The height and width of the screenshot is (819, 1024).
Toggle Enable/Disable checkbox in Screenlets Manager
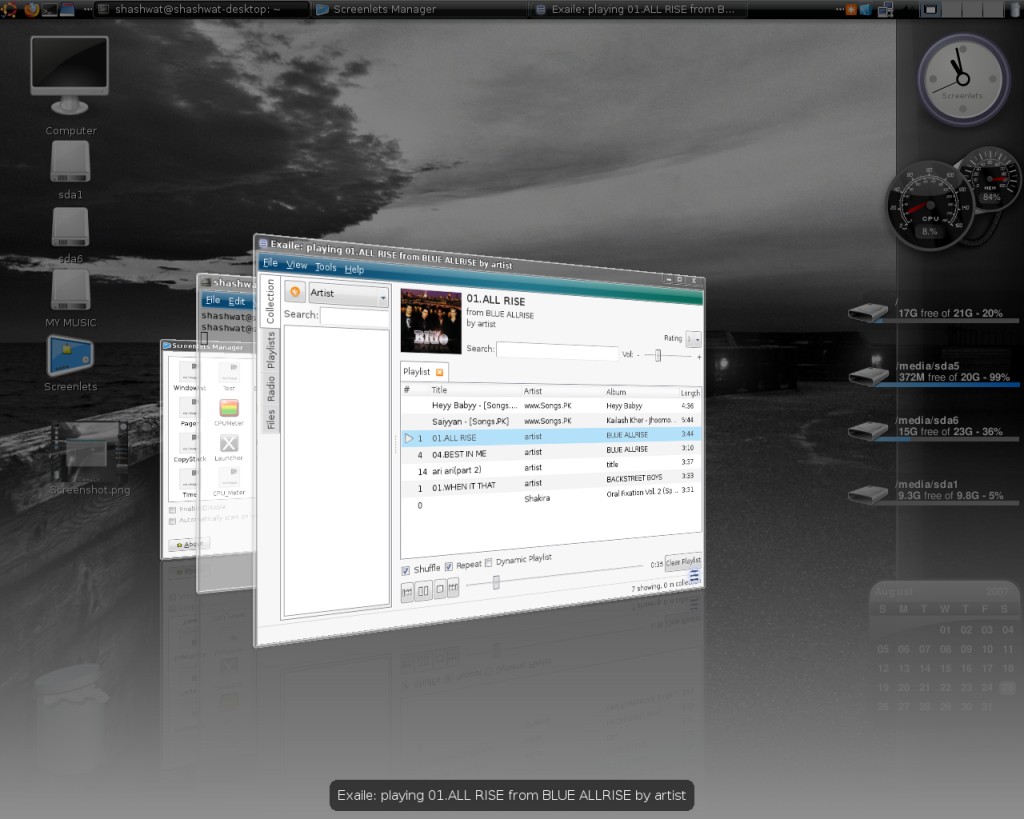pos(172,509)
